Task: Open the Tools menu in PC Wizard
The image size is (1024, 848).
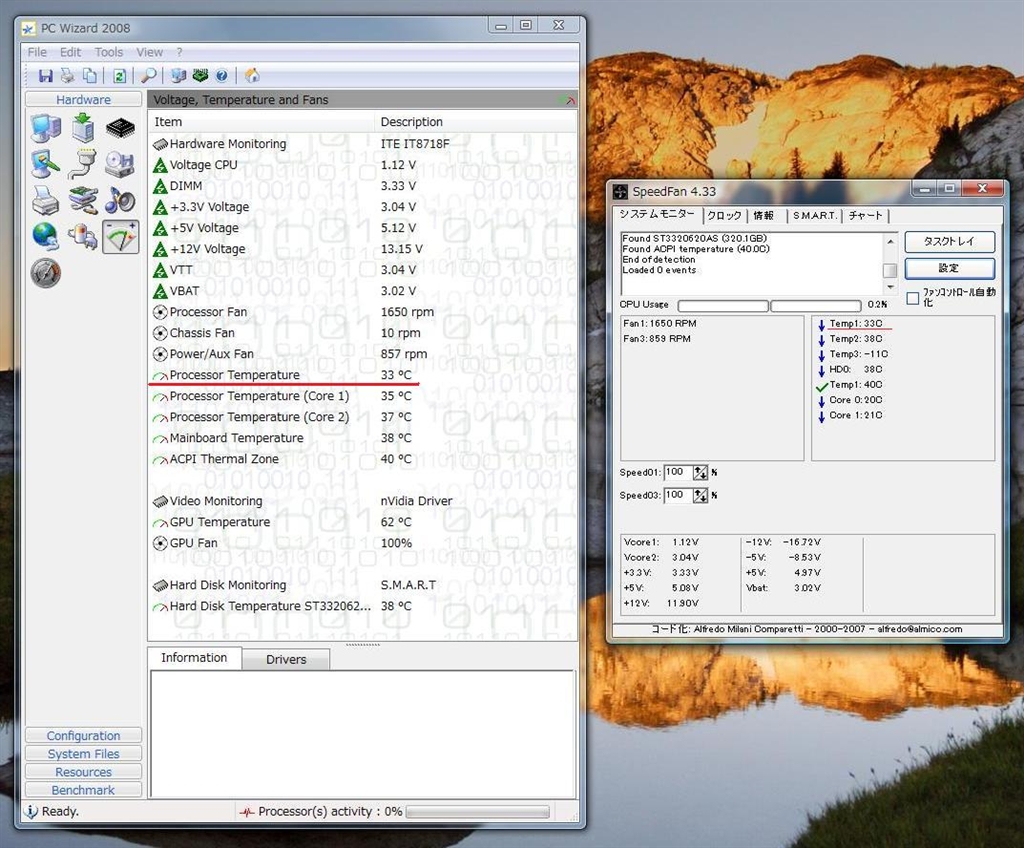Action: pos(109,52)
